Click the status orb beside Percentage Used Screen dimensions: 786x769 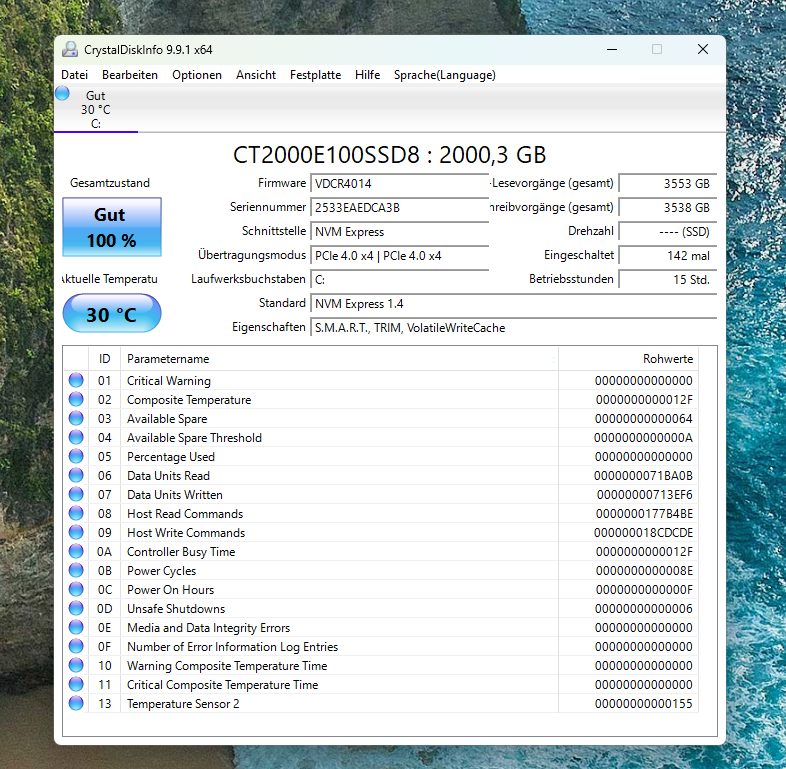[x=76, y=456]
